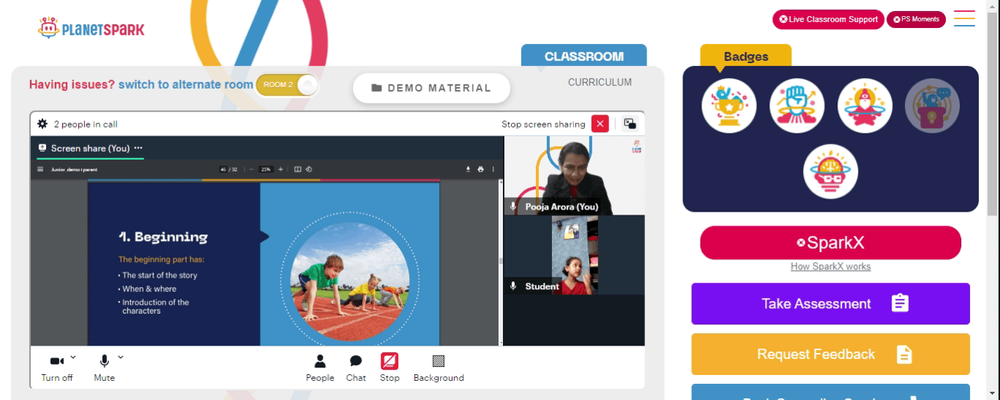Open Live Classroom Support
1000x400 pixels.
point(828,19)
